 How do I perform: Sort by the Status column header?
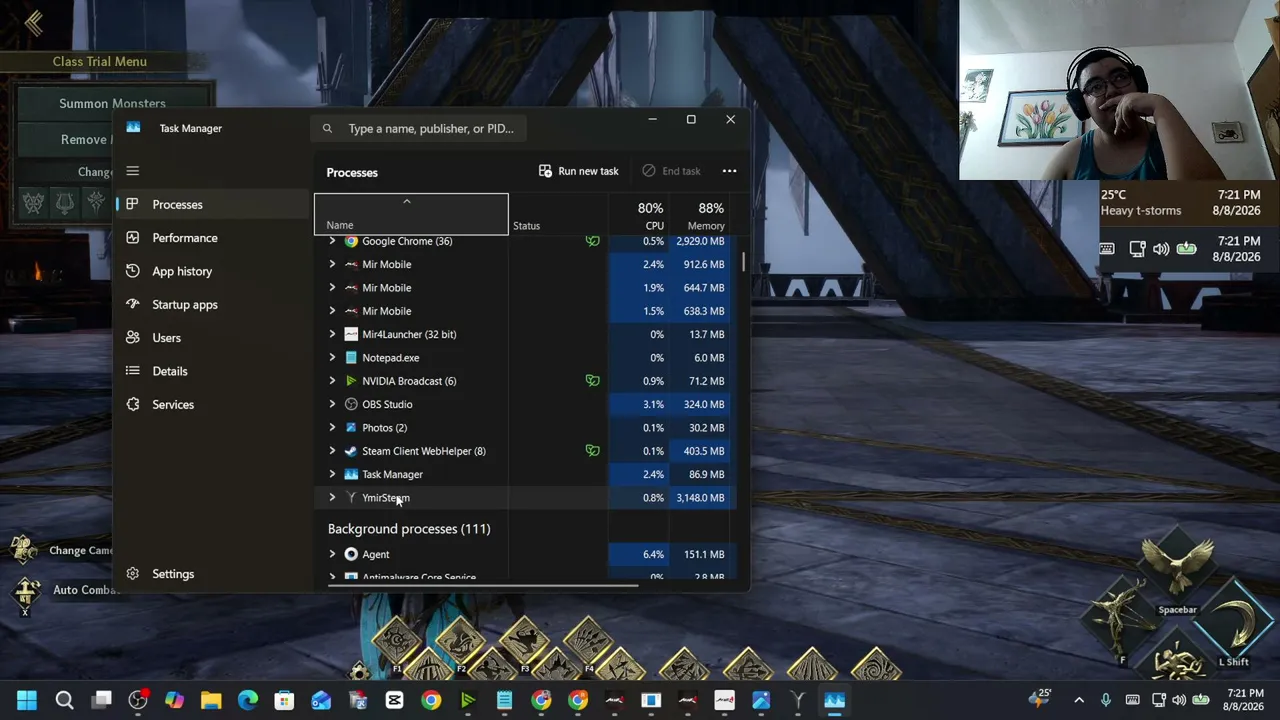point(558,215)
